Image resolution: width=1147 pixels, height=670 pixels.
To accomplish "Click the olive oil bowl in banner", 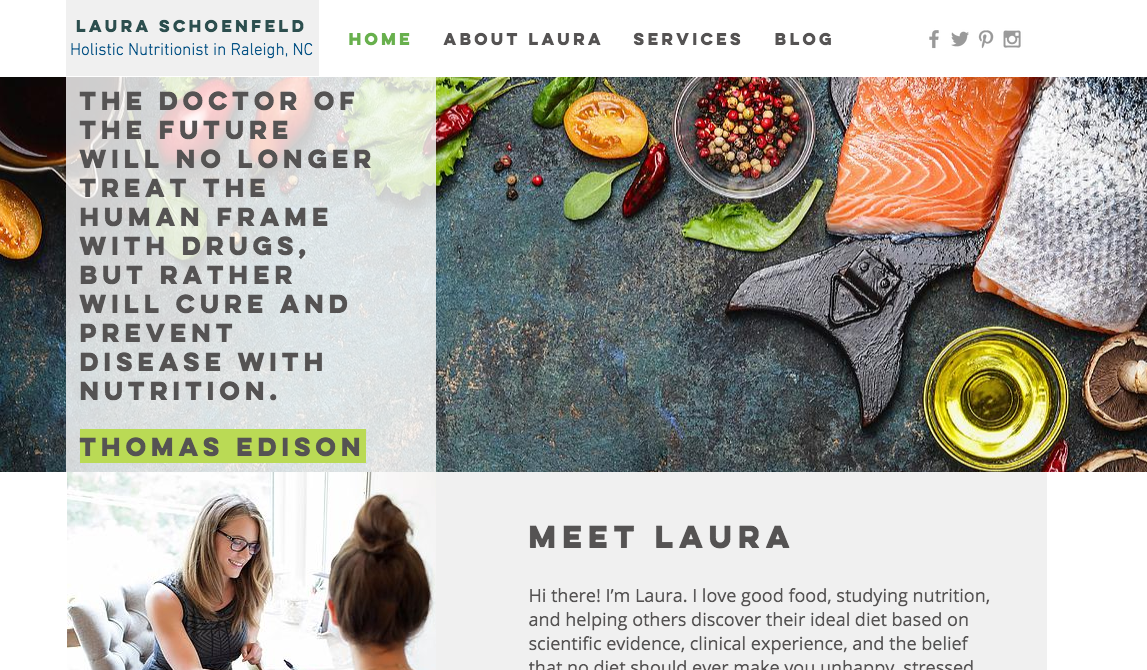I will point(995,398).
